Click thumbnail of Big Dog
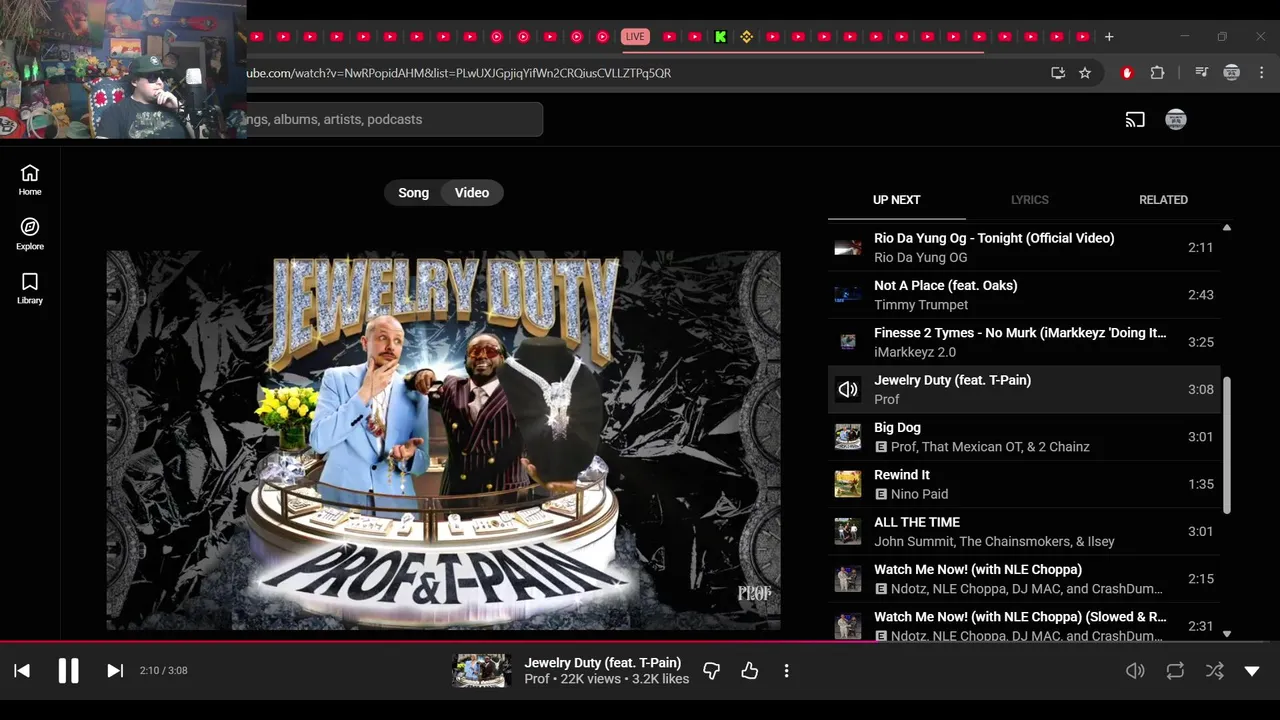The width and height of the screenshot is (1280, 720). [848, 437]
